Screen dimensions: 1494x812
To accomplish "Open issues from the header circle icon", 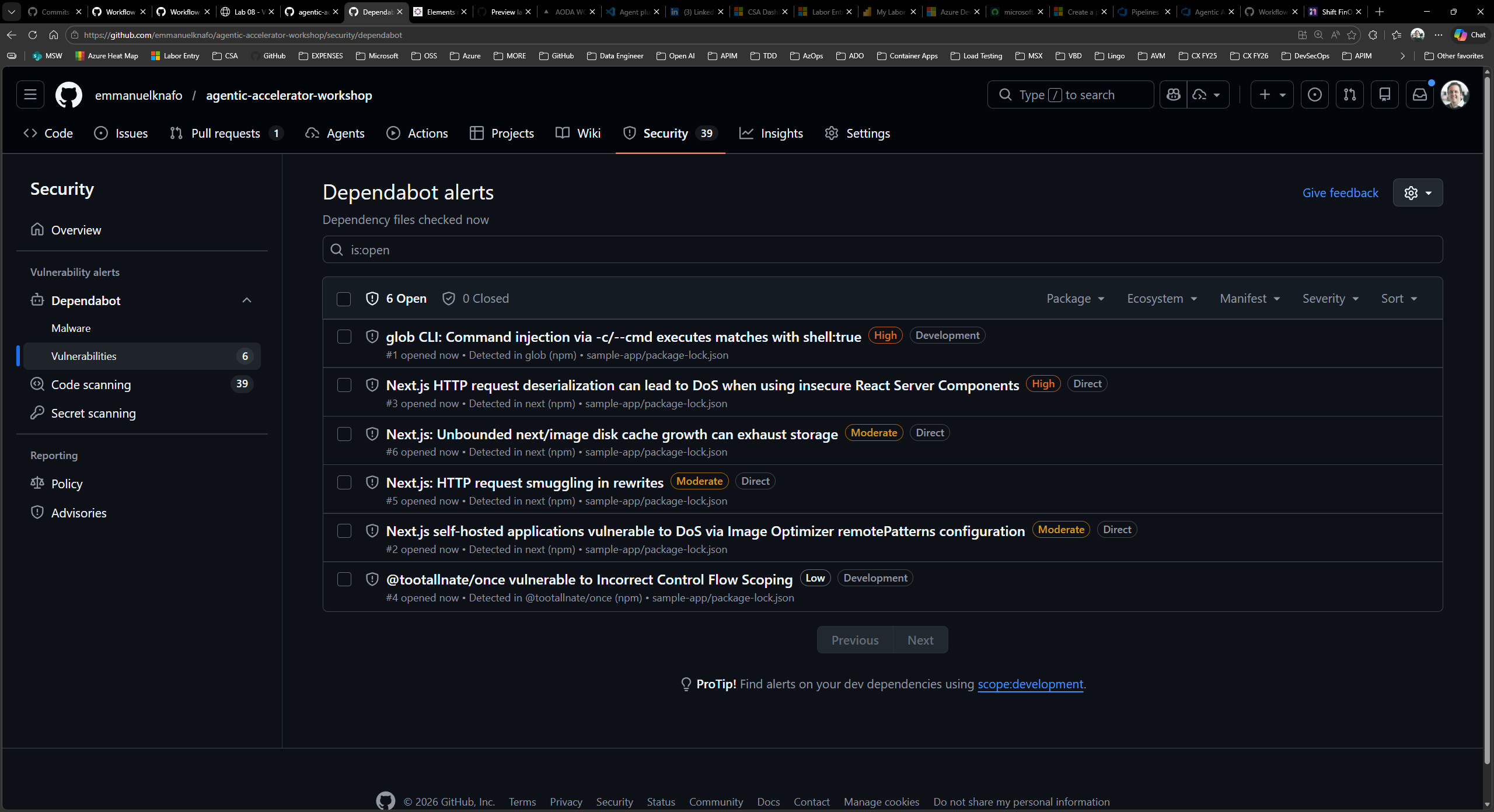I will tap(1315, 94).
